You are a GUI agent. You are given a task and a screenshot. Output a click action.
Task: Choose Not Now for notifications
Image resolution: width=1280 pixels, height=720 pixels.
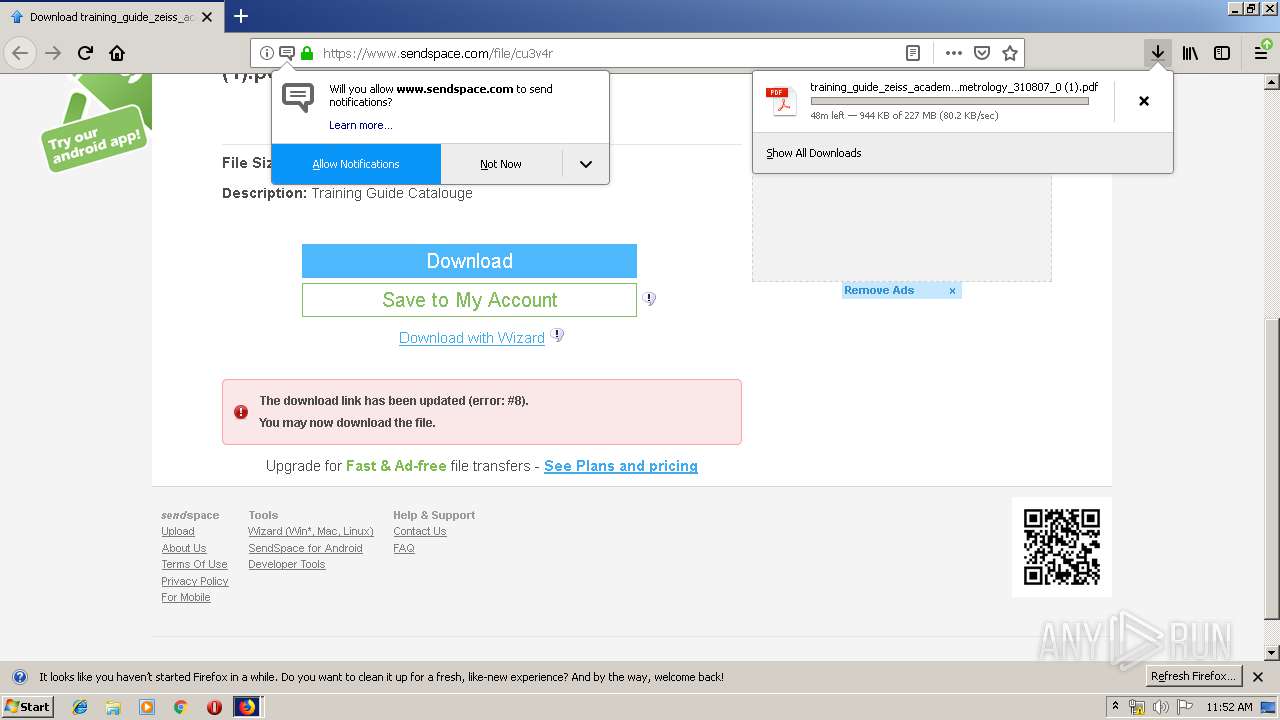501,164
